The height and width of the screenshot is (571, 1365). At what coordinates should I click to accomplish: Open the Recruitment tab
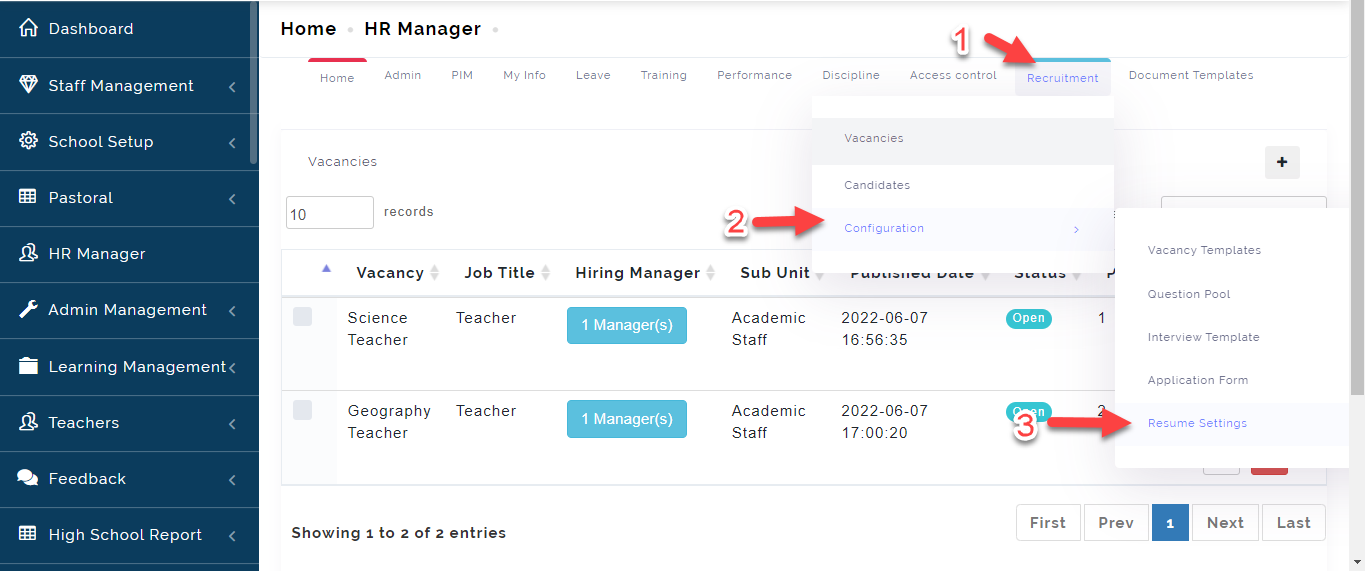pyautogui.click(x=1062, y=78)
